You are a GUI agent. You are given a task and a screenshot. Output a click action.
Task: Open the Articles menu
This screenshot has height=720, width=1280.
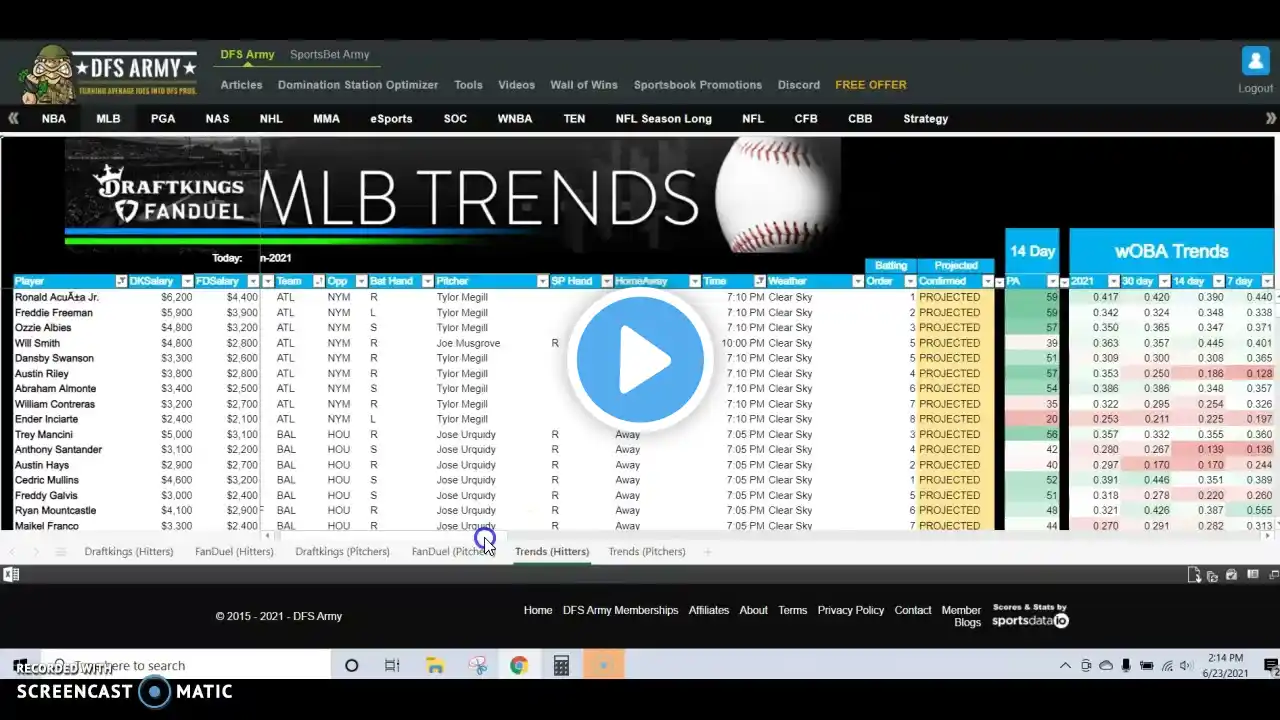(241, 85)
